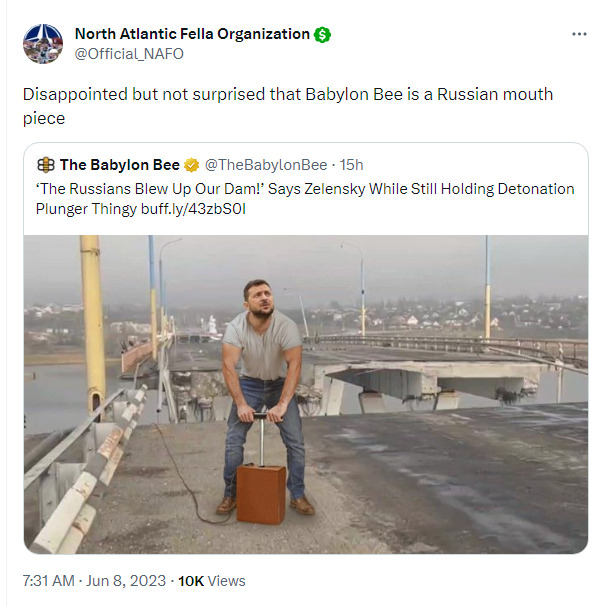Click the green dollar verification badge
The image size is (597, 606).
click(322, 35)
